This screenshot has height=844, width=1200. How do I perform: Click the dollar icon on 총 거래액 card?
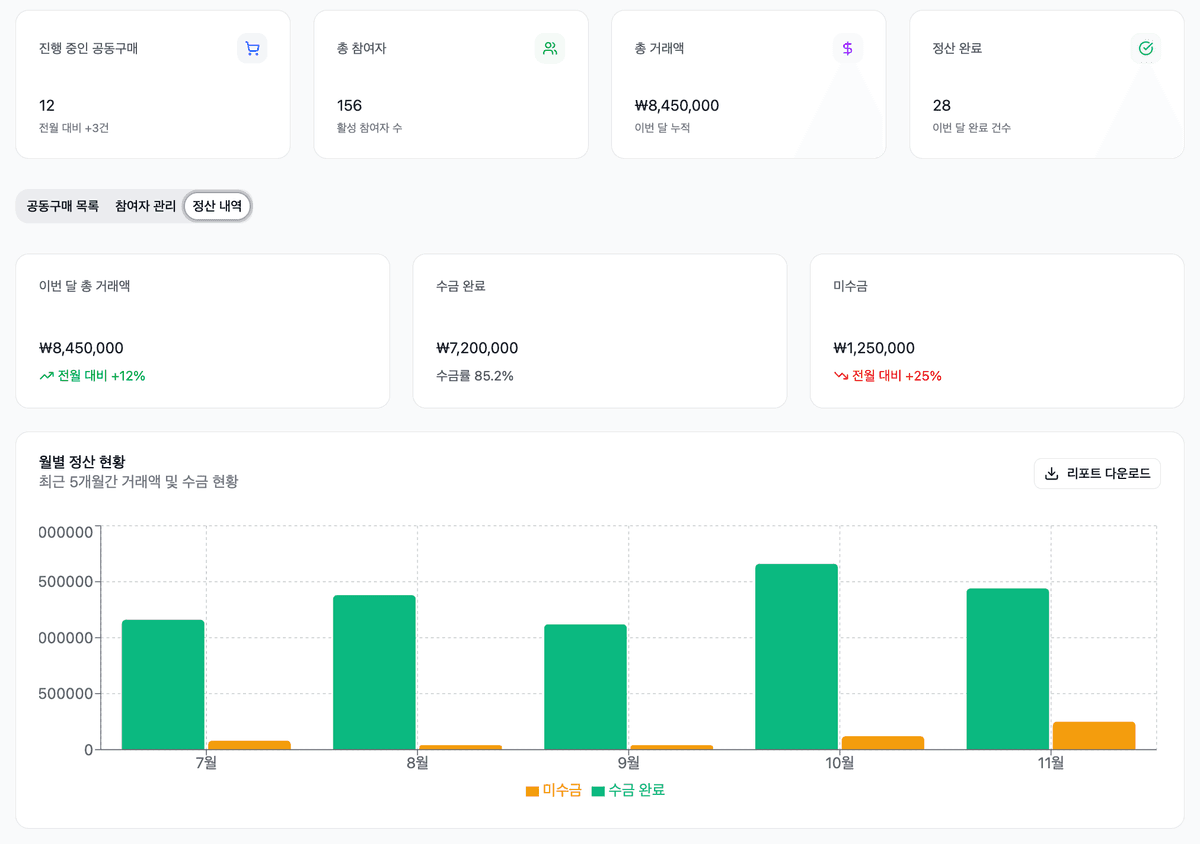point(847,47)
